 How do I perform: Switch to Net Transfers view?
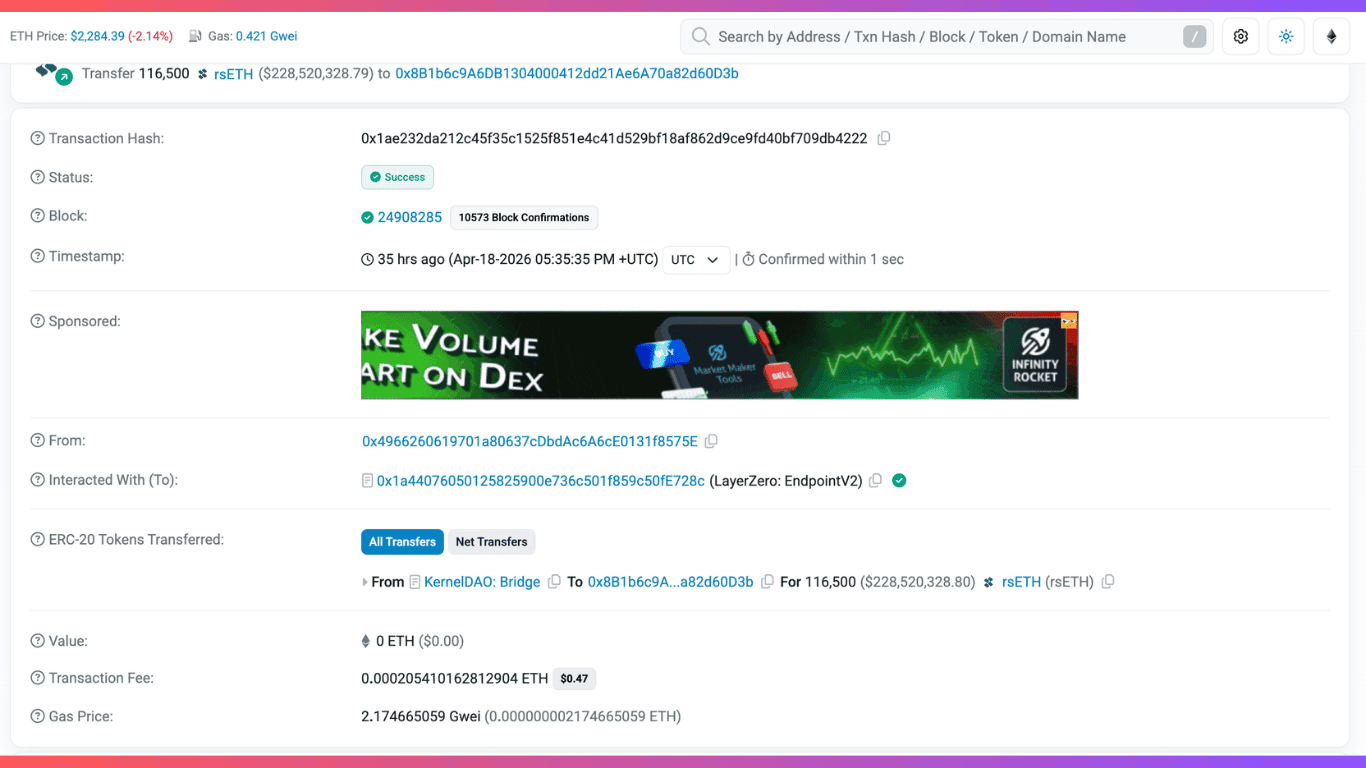pyautogui.click(x=491, y=541)
